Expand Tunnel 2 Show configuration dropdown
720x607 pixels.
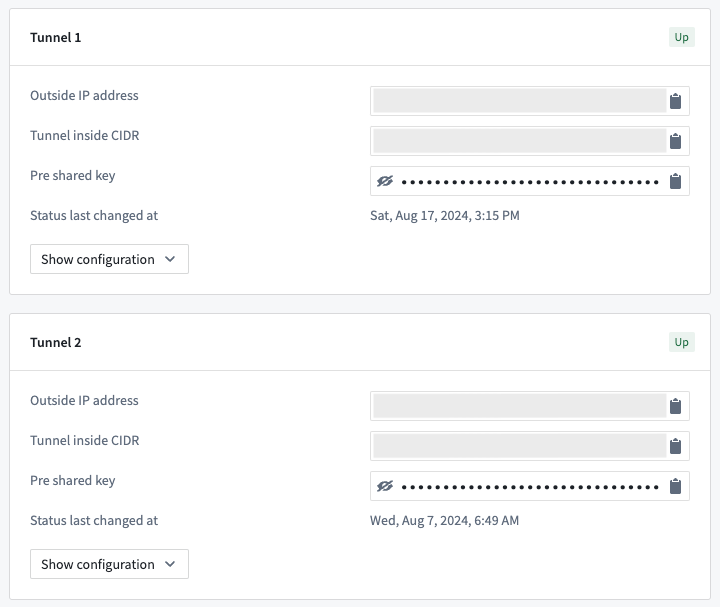(x=109, y=564)
